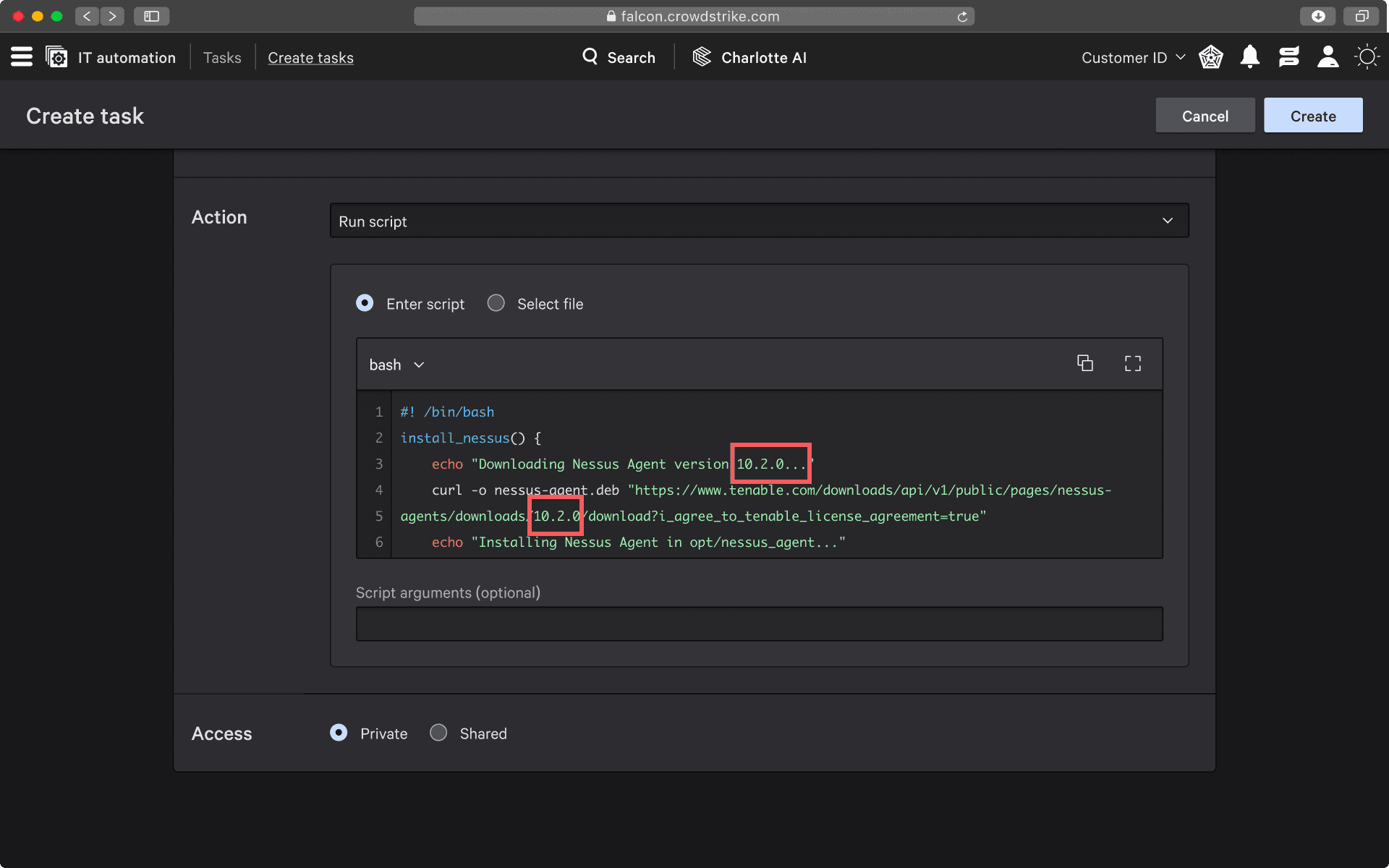Click the search magnifier icon
Image resolution: width=1389 pixels, height=868 pixels.
[590, 56]
